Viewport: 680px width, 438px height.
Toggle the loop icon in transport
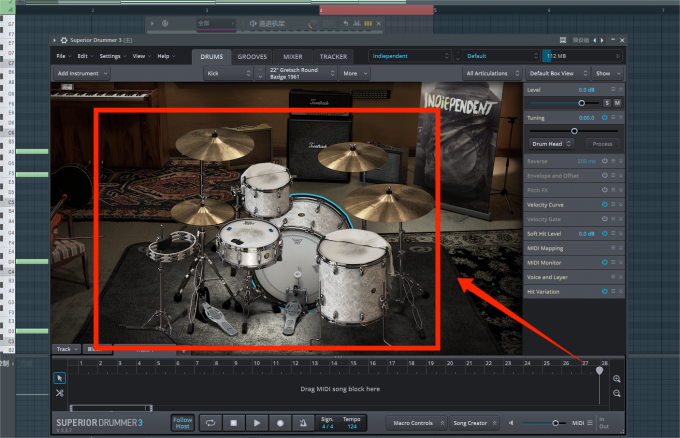click(x=211, y=423)
